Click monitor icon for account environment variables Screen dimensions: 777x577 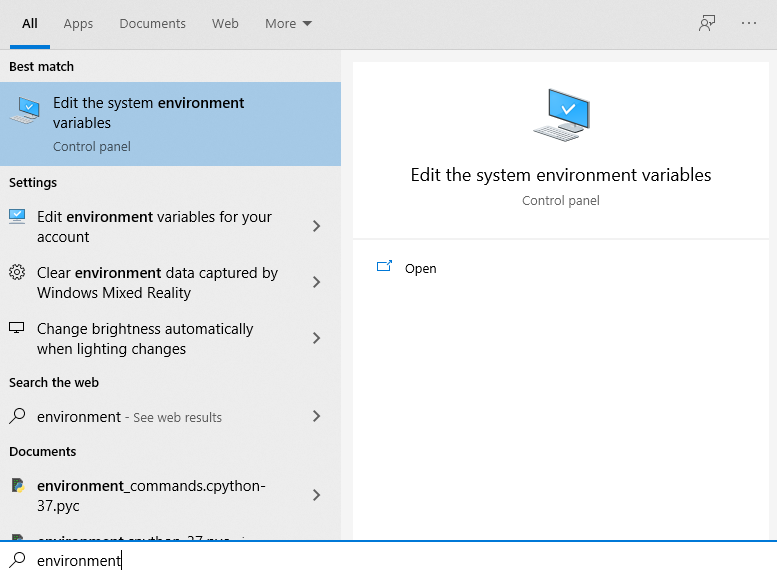coord(17,216)
